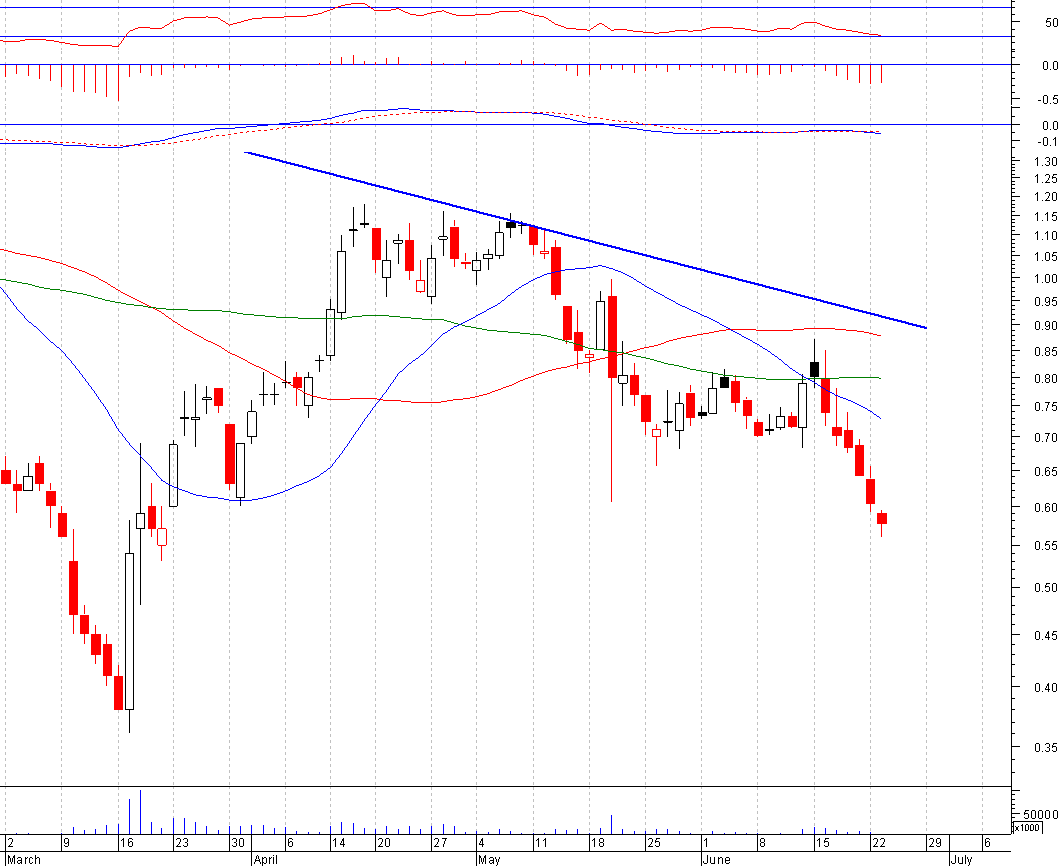Select the 1 date label in June
Screen dimensions: 1062x866
coord(706,843)
